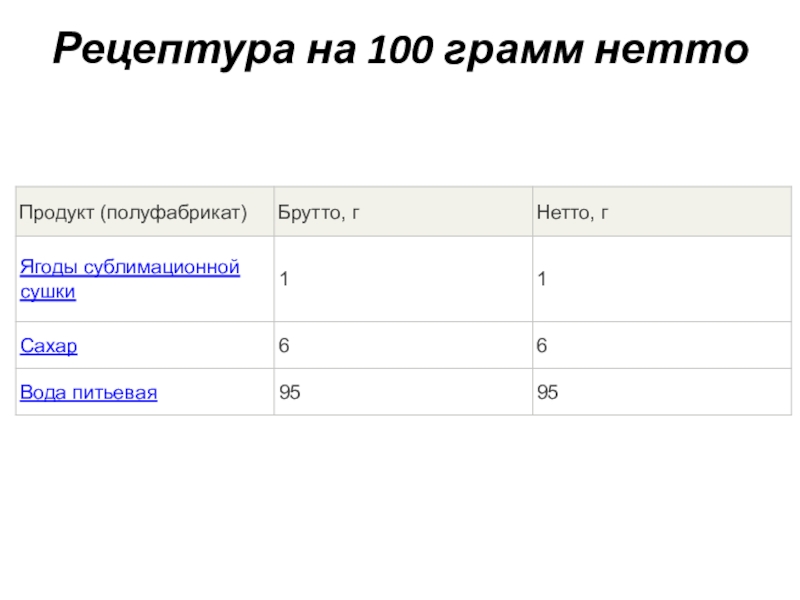
Task: Select the 'Брутто, г' column header
Action: point(318,212)
